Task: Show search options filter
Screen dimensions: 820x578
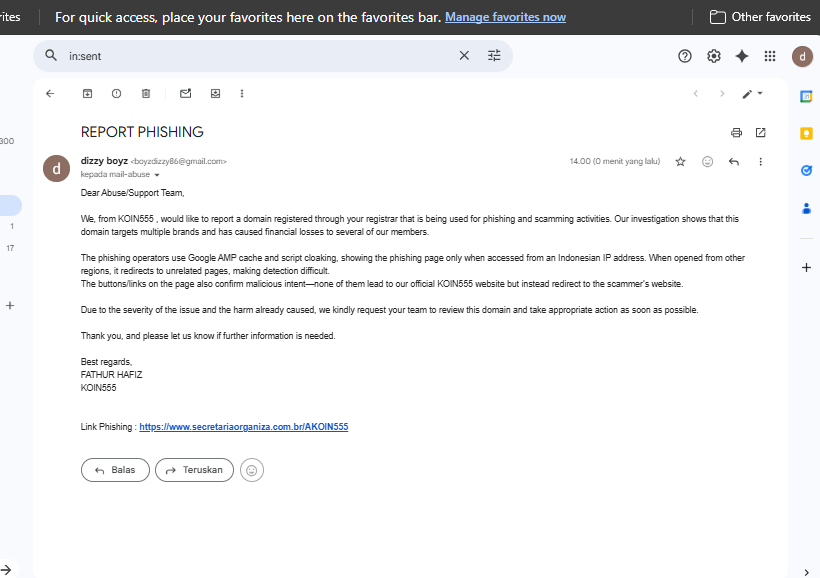Action: [x=494, y=56]
